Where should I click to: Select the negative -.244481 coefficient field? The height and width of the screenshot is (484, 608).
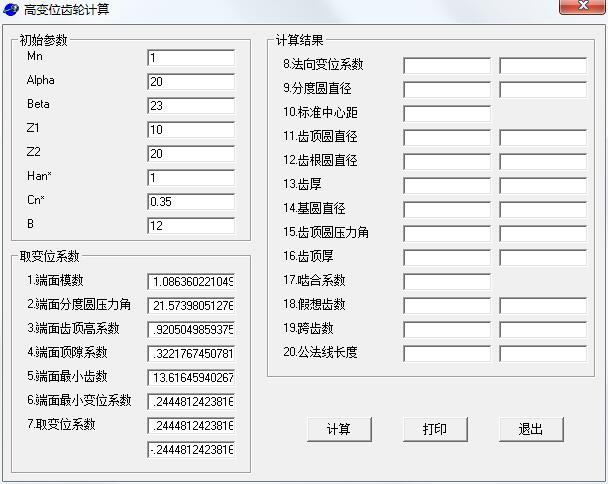coord(191,450)
